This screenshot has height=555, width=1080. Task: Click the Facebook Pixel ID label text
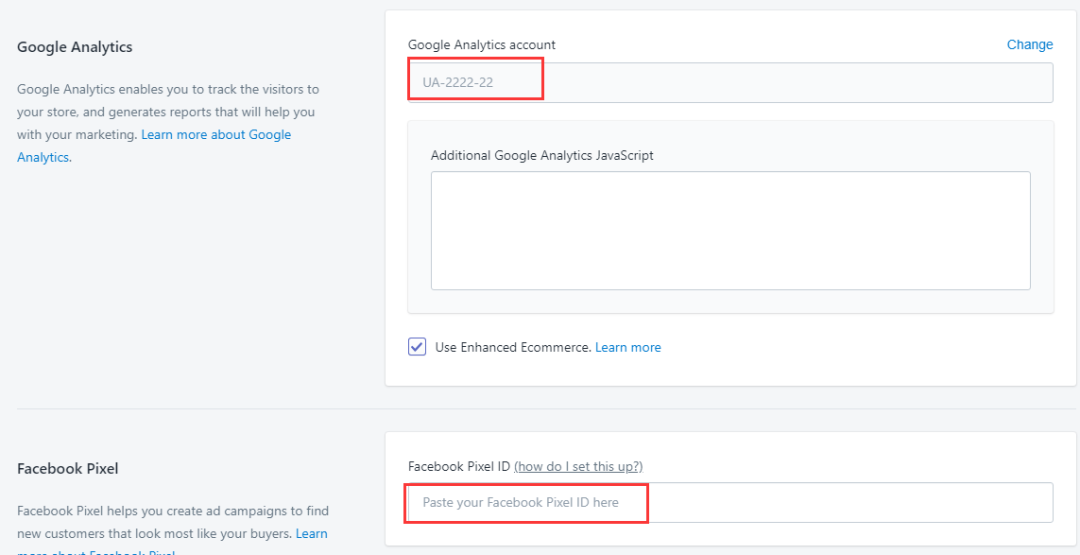pyautogui.click(x=459, y=467)
